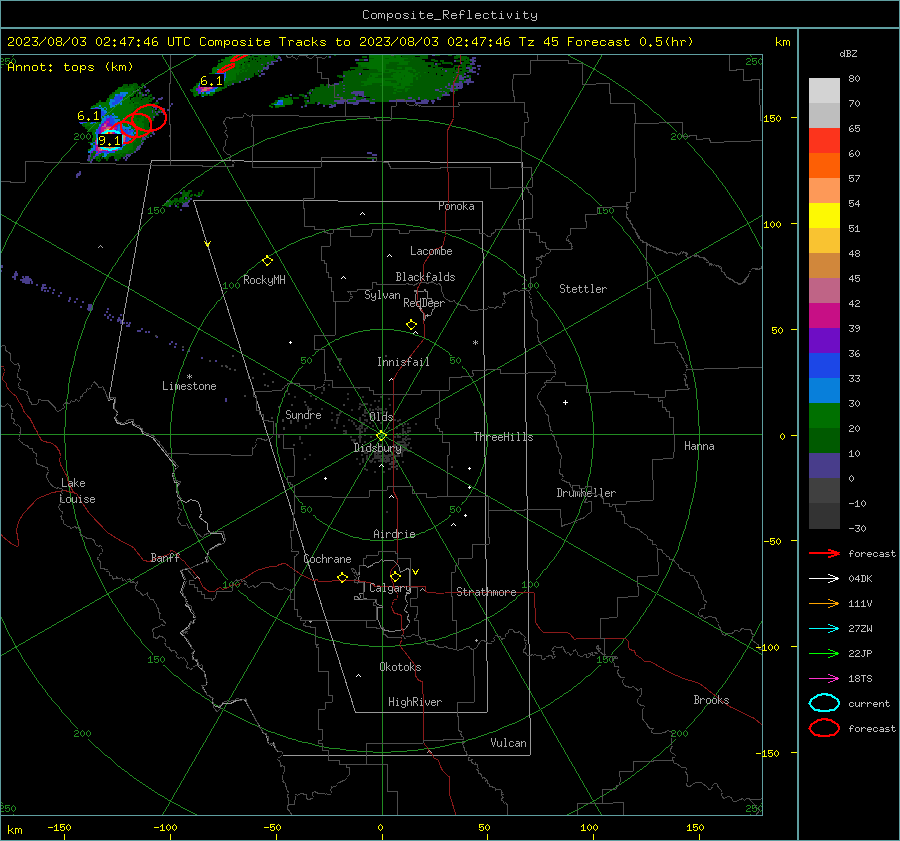Click the 'Vulcan' city label
Screen dimensions: 900x841
pyautogui.click(x=508, y=743)
